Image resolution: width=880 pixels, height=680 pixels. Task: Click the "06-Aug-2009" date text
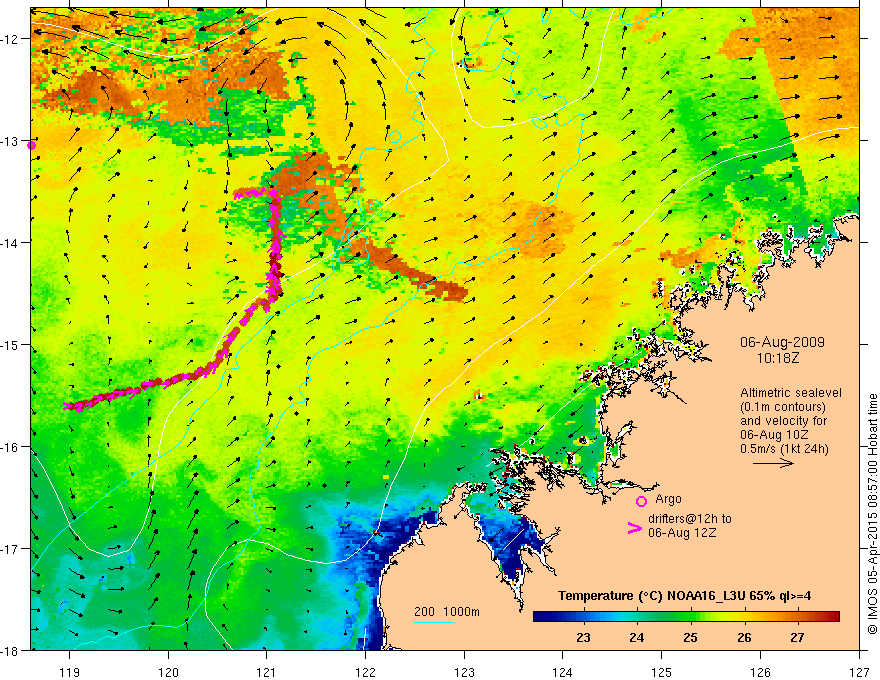pos(782,342)
